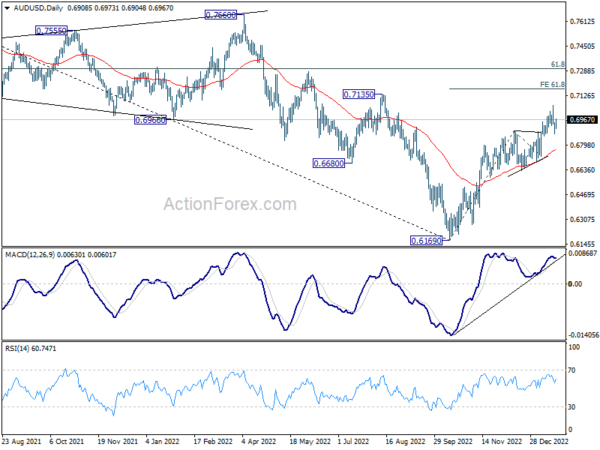Click the 0.72885 price axis value
Image resolution: width=600 pixels, height=450 pixels.
[582, 71]
